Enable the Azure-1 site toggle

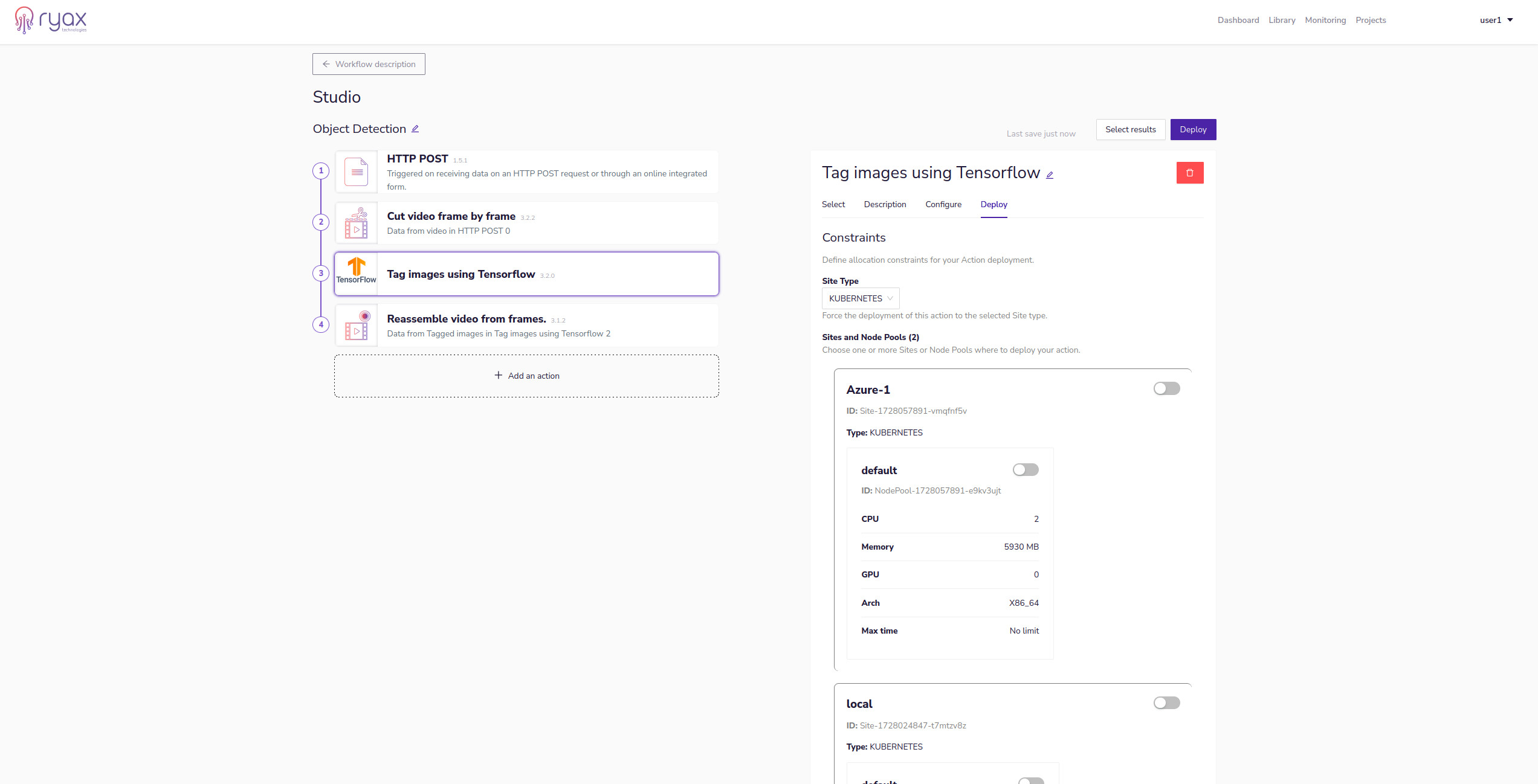[x=1166, y=388]
